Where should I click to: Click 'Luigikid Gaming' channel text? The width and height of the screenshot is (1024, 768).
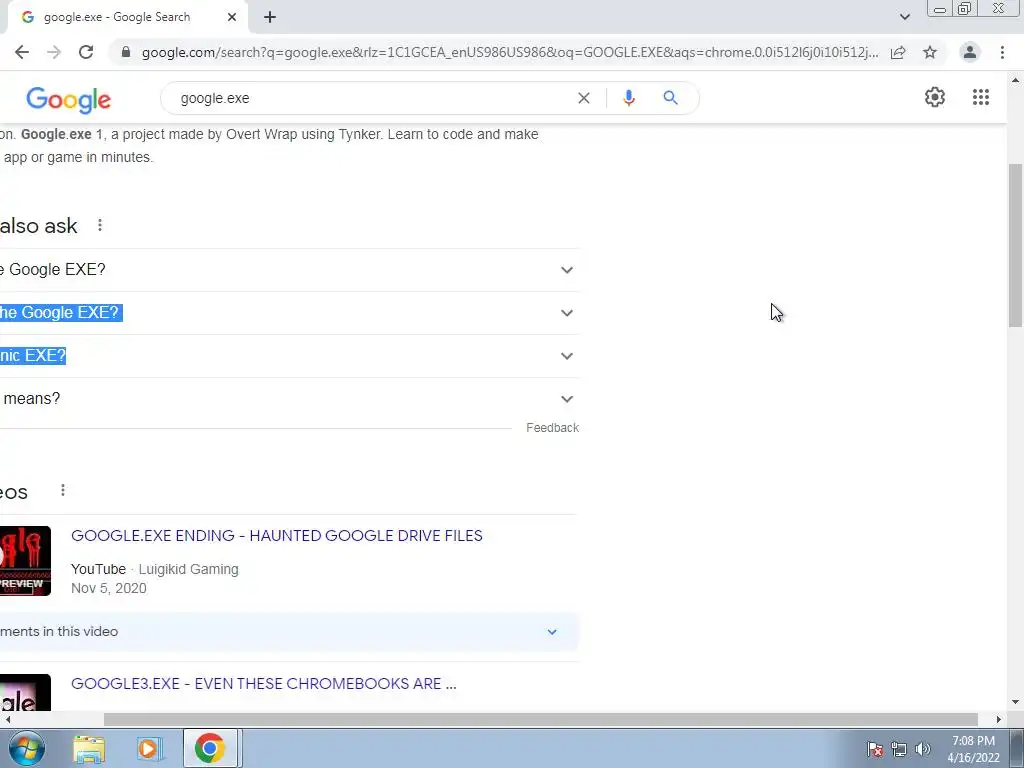[x=188, y=569]
